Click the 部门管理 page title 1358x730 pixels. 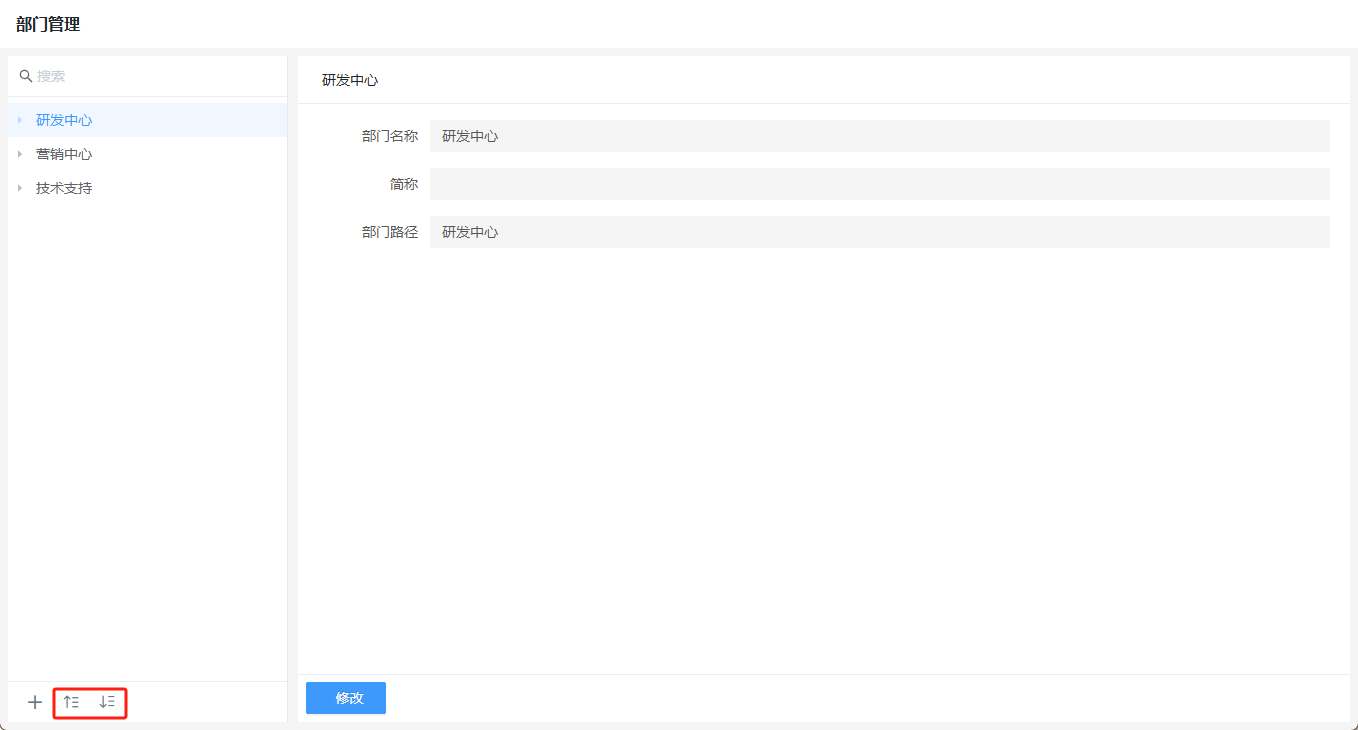point(48,24)
